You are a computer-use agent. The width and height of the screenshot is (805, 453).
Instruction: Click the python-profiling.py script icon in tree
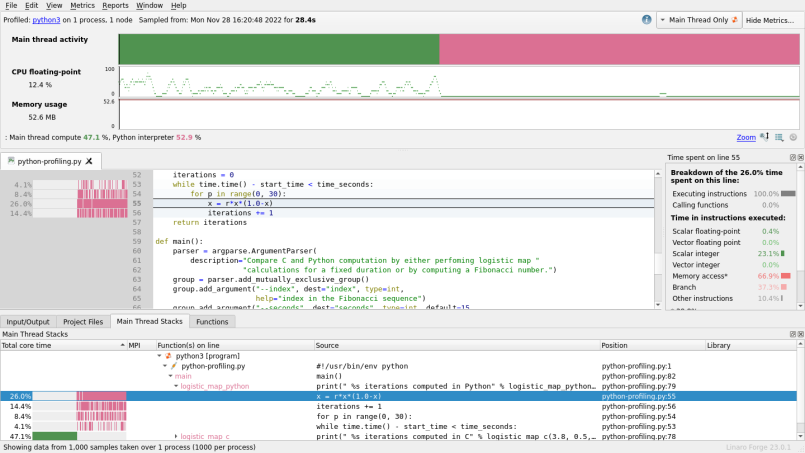point(174,366)
